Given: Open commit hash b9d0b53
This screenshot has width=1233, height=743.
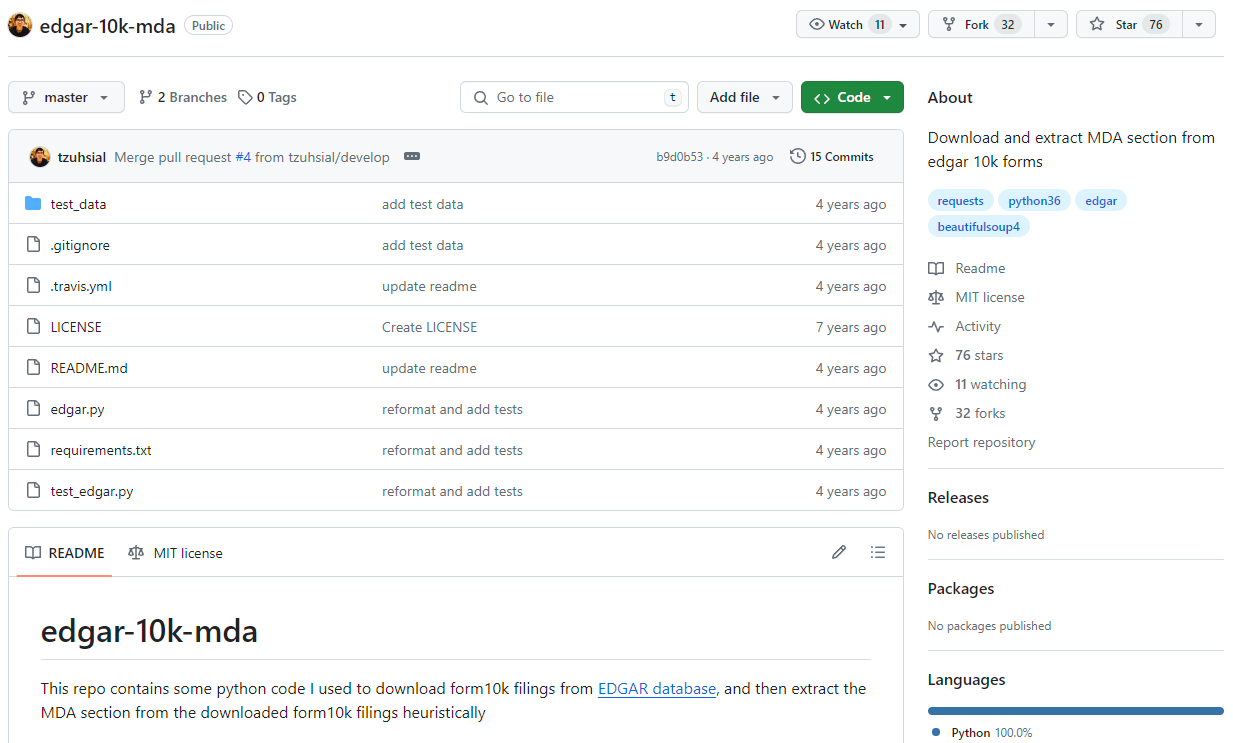Looking at the screenshot, I should coord(680,157).
